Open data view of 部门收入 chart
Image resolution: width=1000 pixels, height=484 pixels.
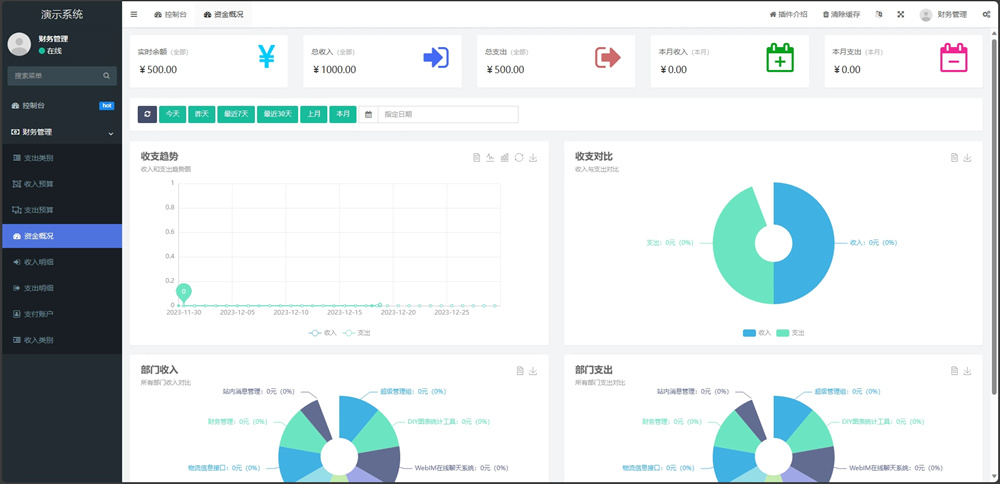[x=520, y=371]
